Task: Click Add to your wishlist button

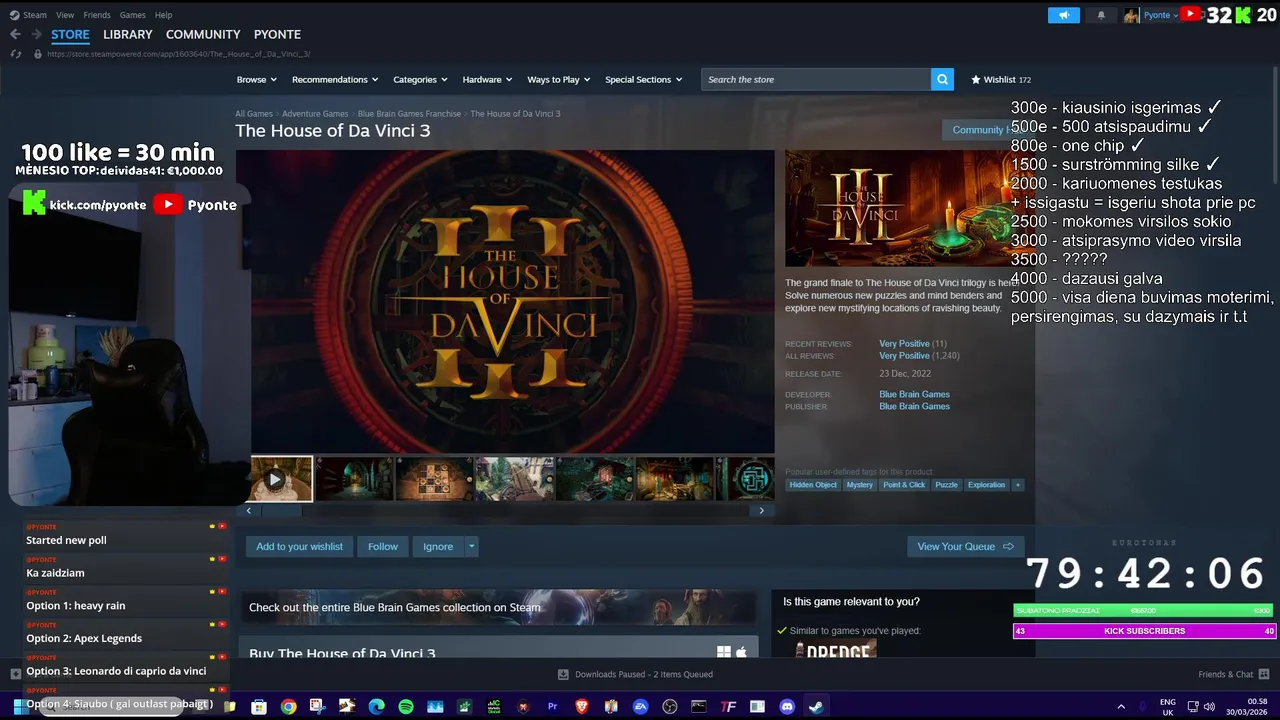Action: 299,546
